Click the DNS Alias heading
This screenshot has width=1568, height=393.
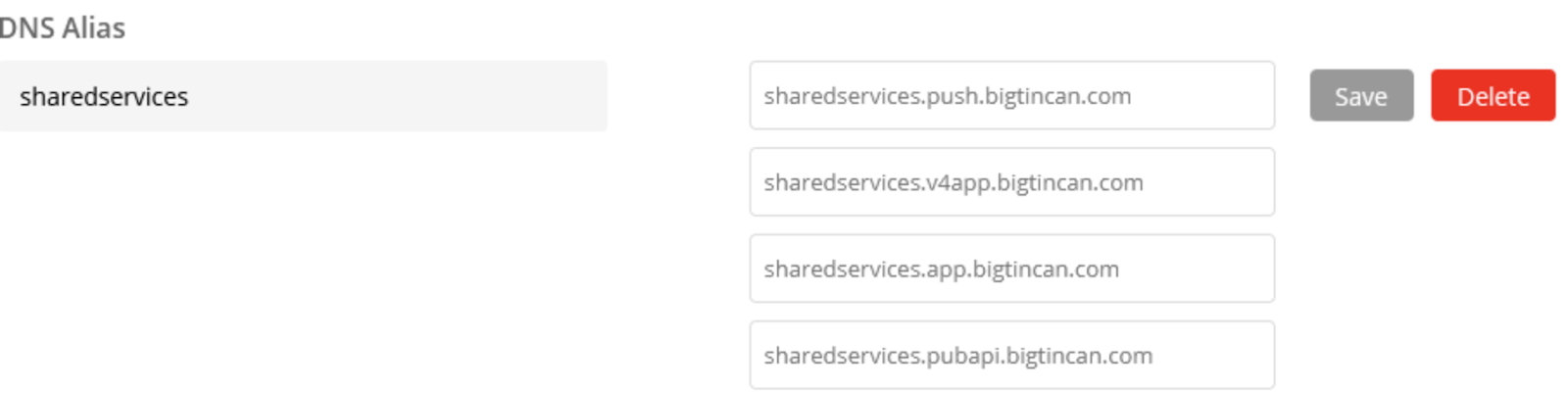[63, 28]
